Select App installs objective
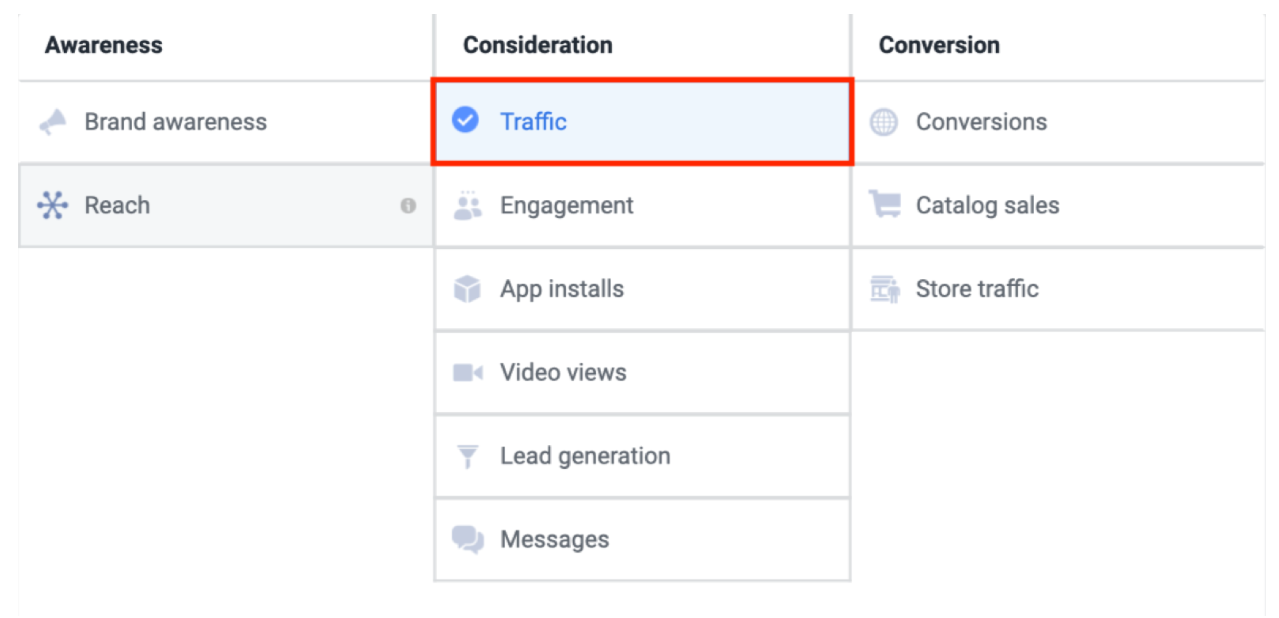 (562, 289)
